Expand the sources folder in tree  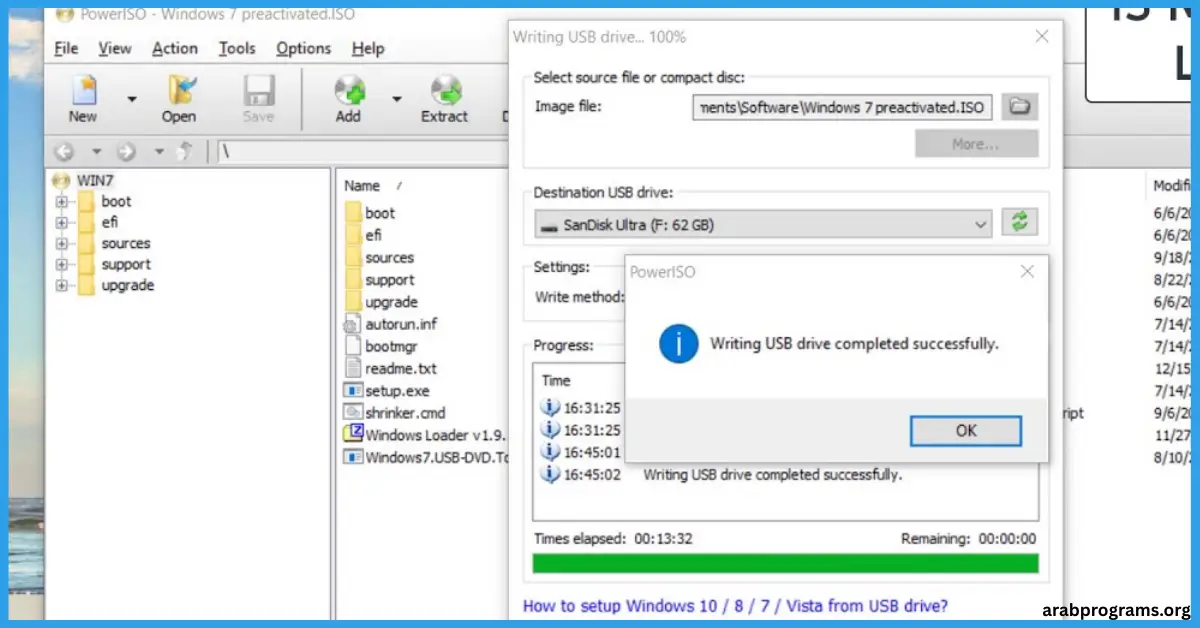pyautogui.click(x=62, y=243)
